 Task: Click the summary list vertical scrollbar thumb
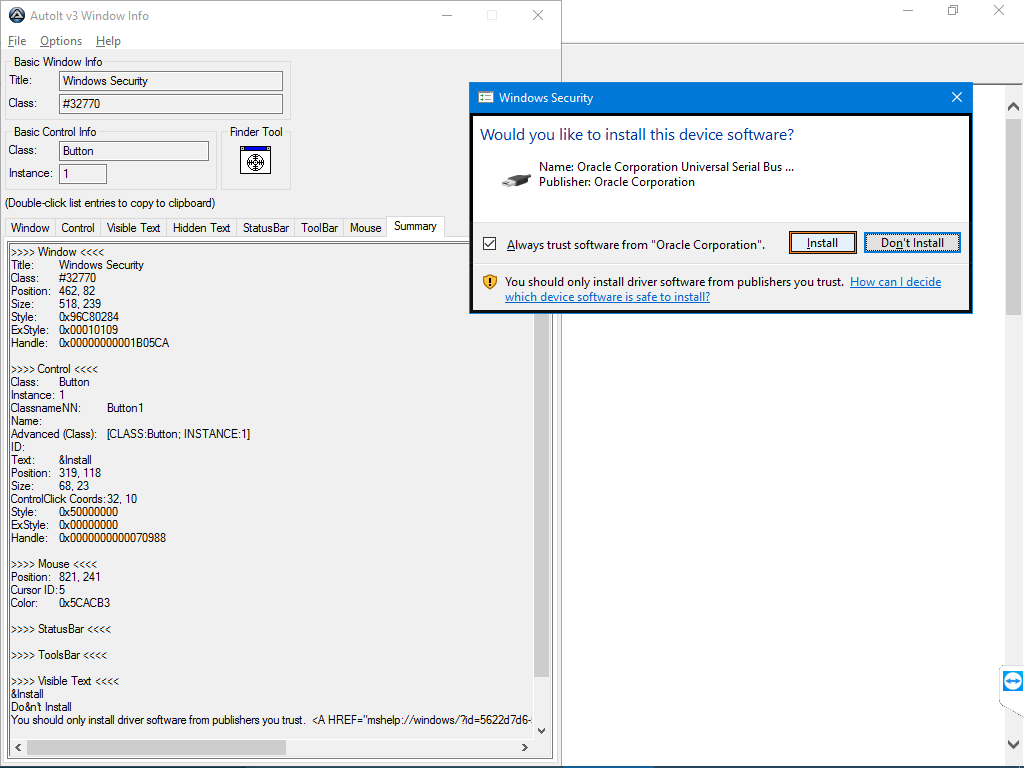click(541, 495)
